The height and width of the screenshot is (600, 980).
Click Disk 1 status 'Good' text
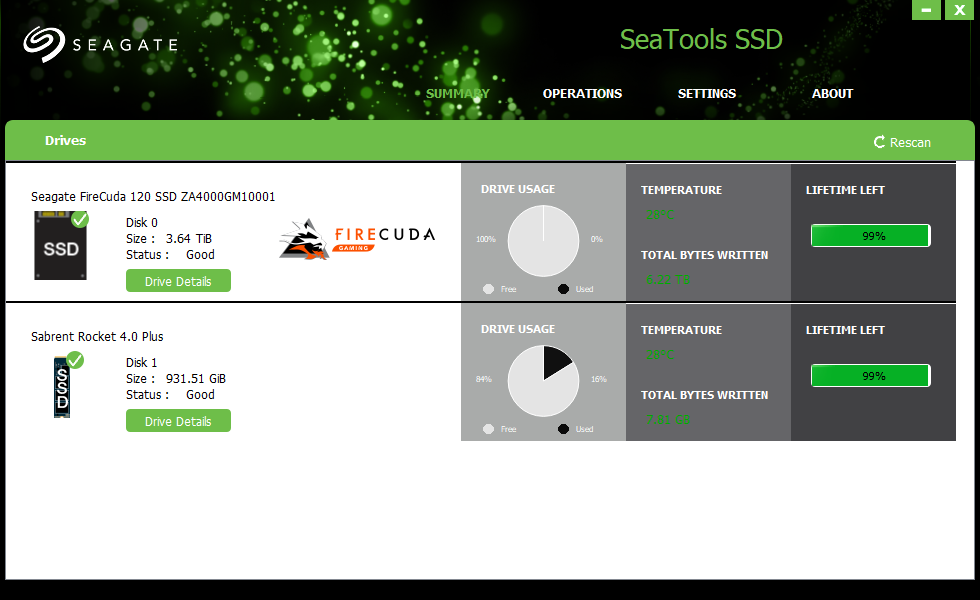[200, 395]
